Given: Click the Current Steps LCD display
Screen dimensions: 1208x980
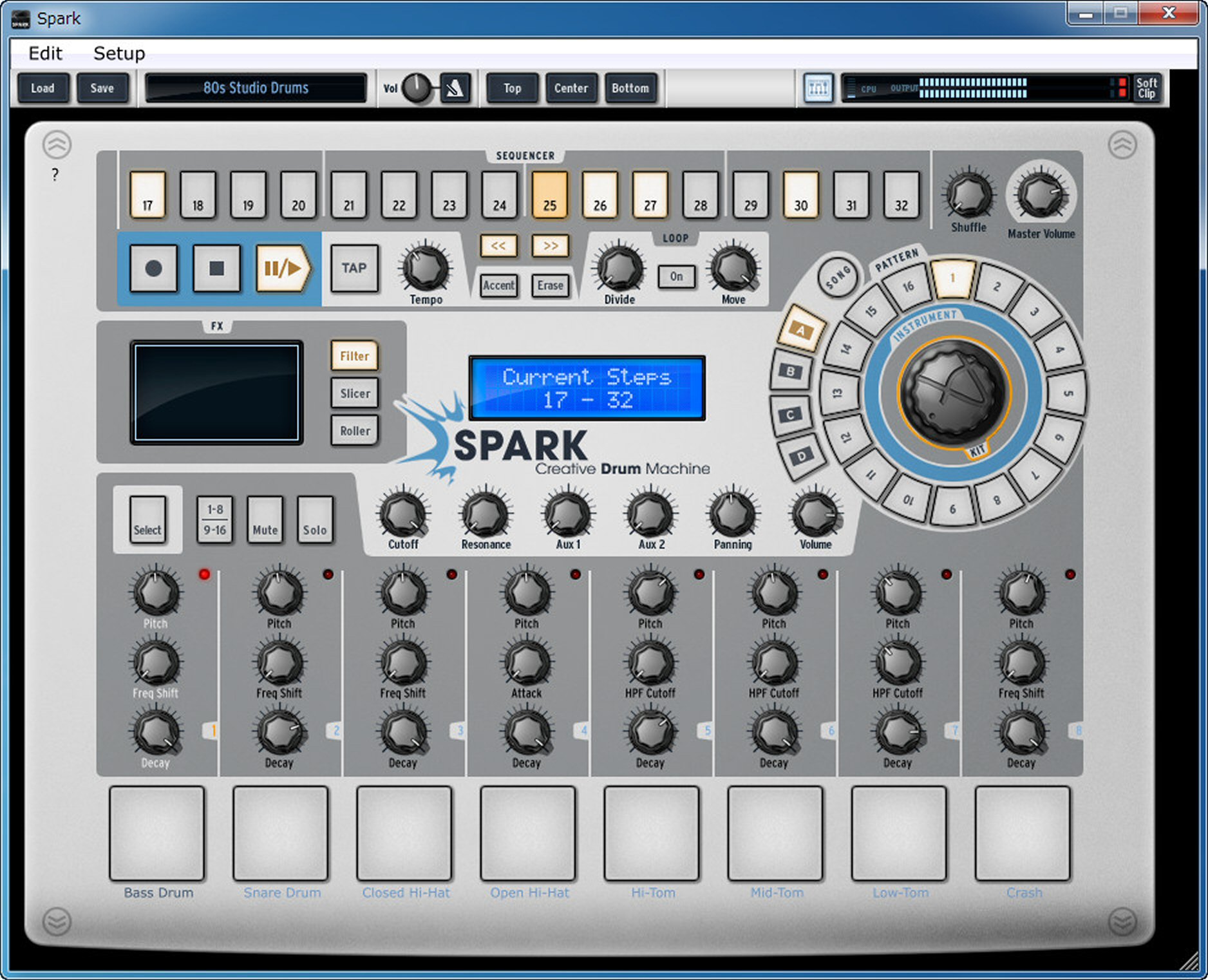Looking at the screenshot, I should coord(587,388).
